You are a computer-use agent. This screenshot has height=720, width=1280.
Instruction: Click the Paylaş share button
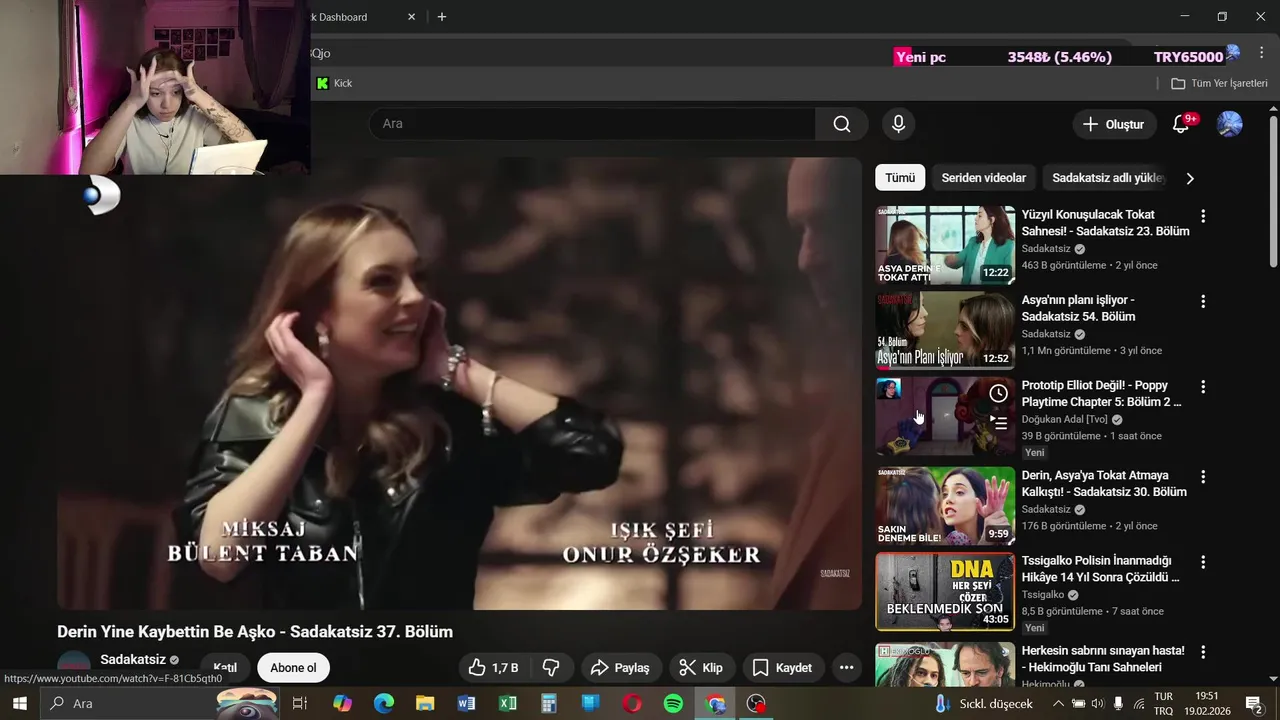click(x=620, y=668)
